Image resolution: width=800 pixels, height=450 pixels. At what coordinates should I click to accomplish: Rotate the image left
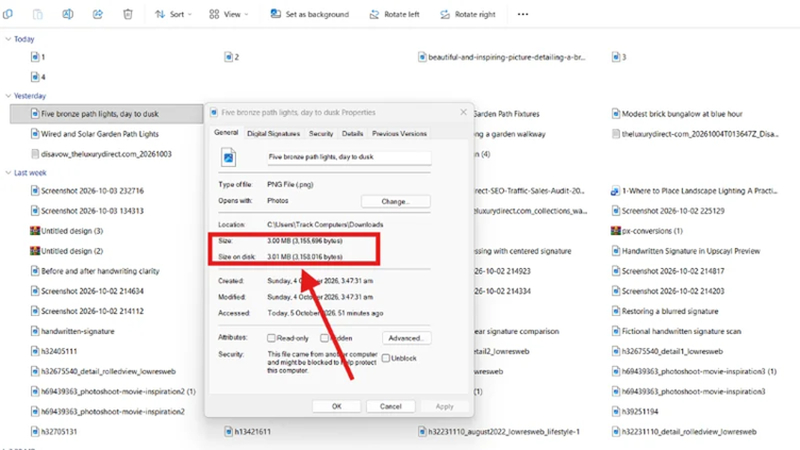point(394,14)
